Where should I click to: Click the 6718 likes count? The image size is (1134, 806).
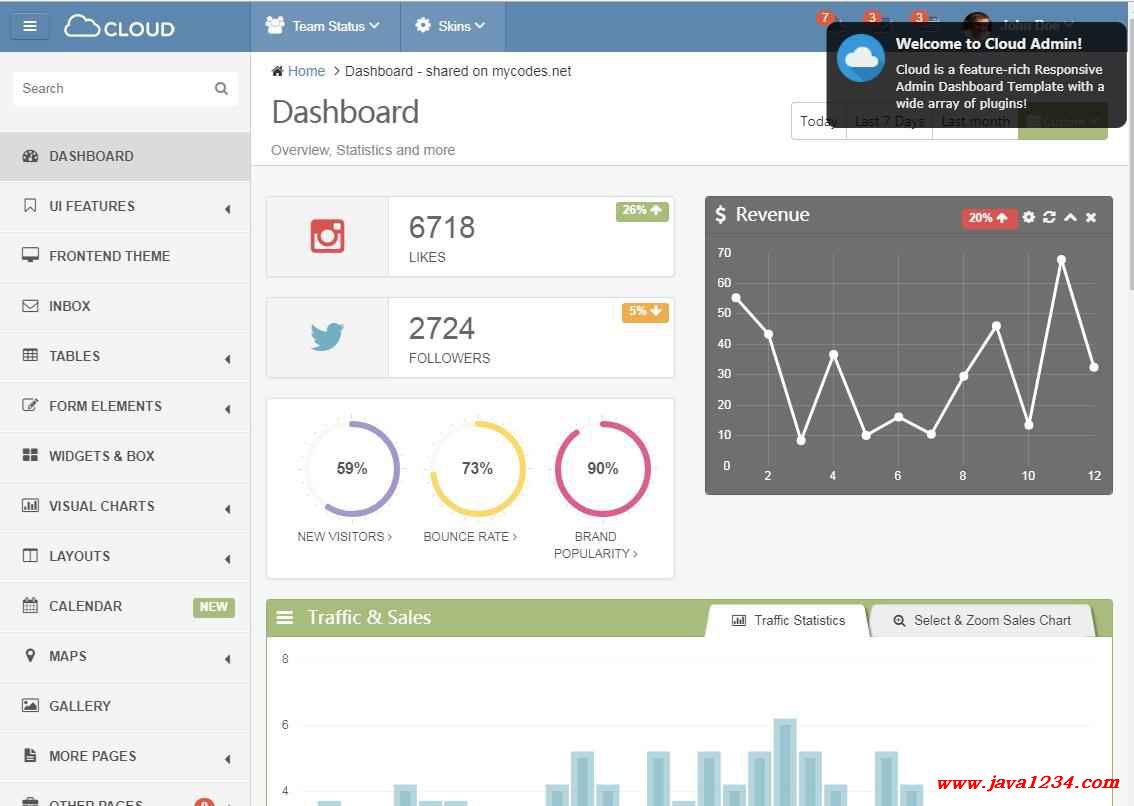442,227
